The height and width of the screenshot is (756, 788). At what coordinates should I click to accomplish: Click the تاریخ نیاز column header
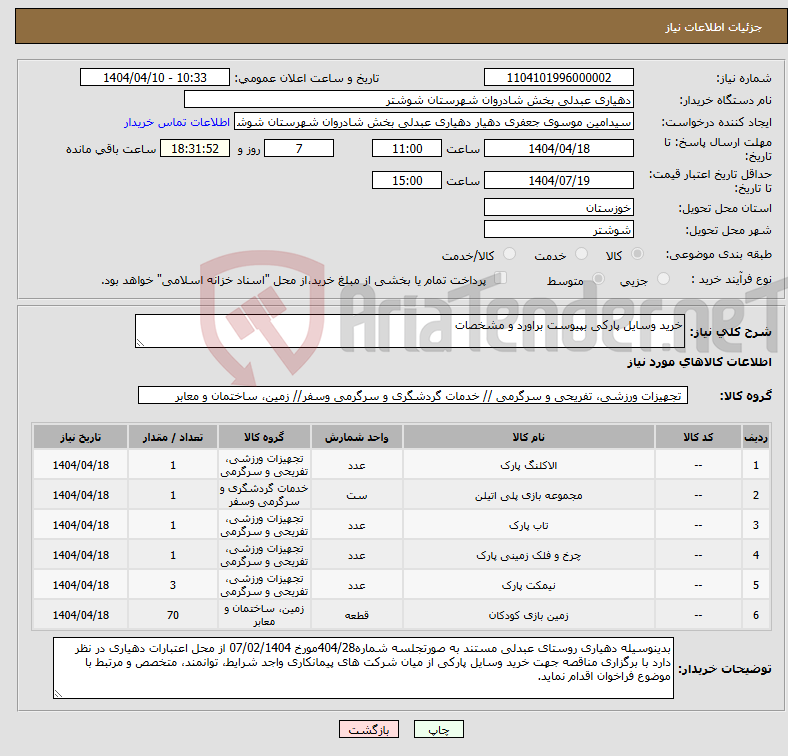[80, 437]
